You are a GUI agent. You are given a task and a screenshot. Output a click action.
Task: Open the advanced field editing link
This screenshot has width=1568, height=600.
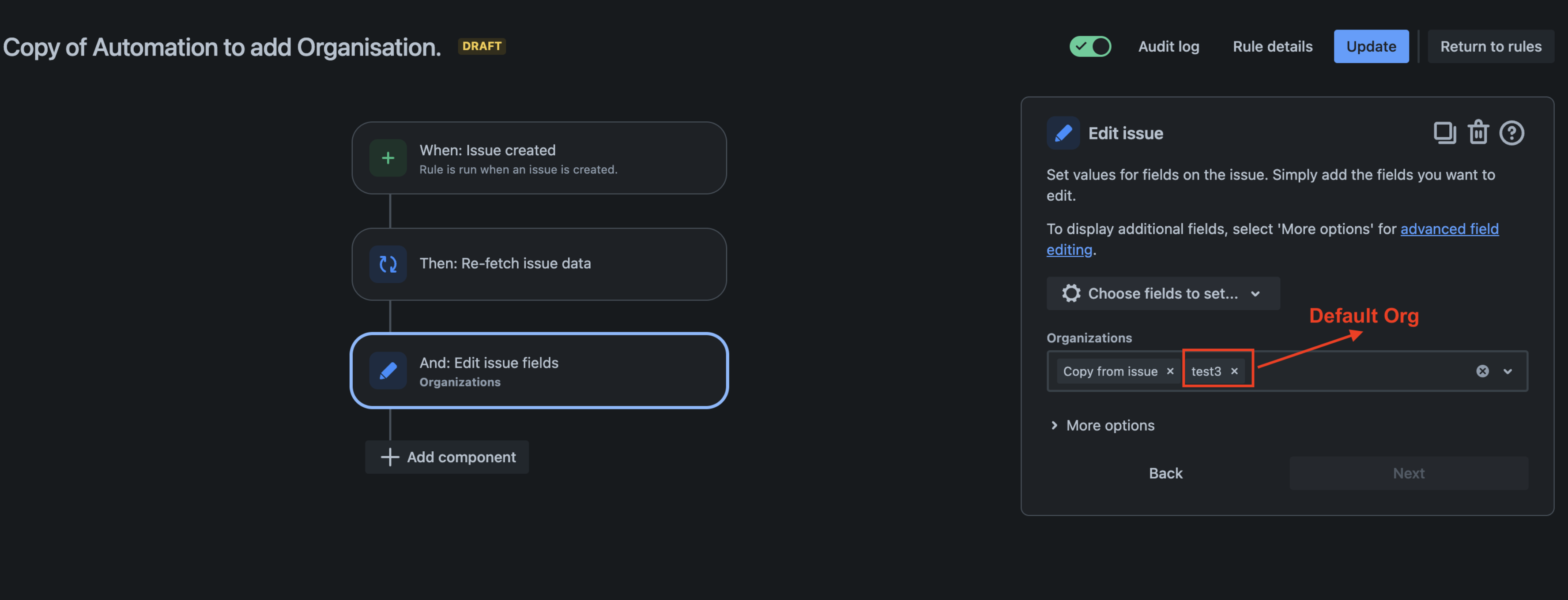1449,229
